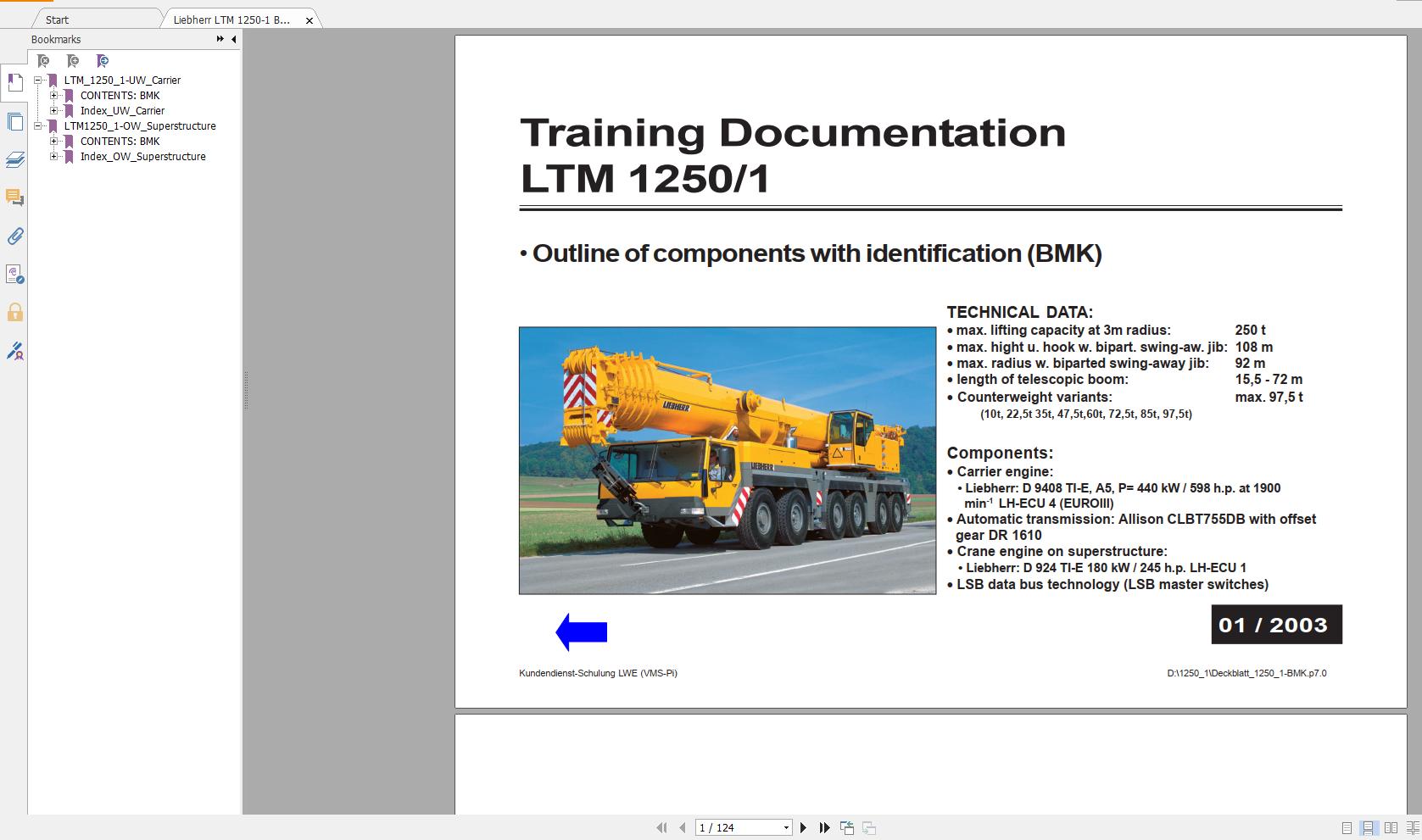Click the Delete Bookmark icon
Image resolution: width=1422 pixels, height=840 pixels.
point(42,61)
